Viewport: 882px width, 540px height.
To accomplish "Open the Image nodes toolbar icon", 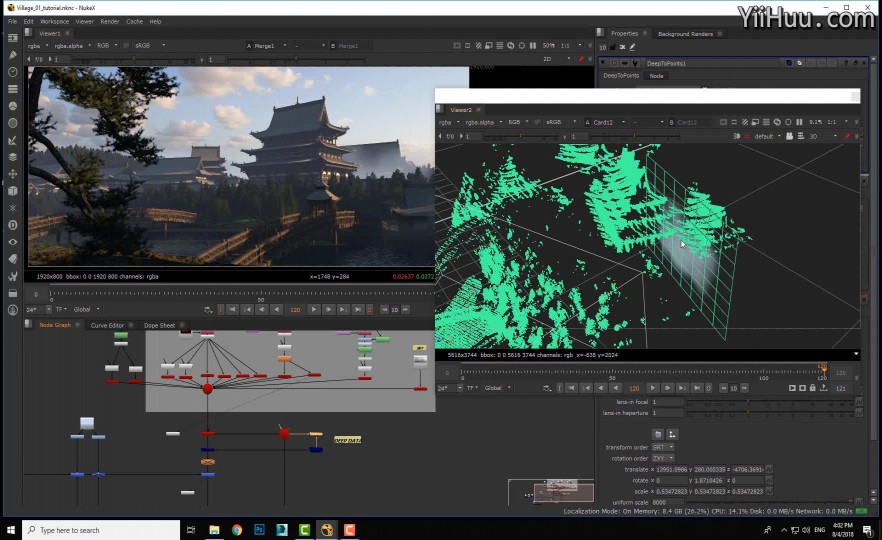I will point(12,38).
